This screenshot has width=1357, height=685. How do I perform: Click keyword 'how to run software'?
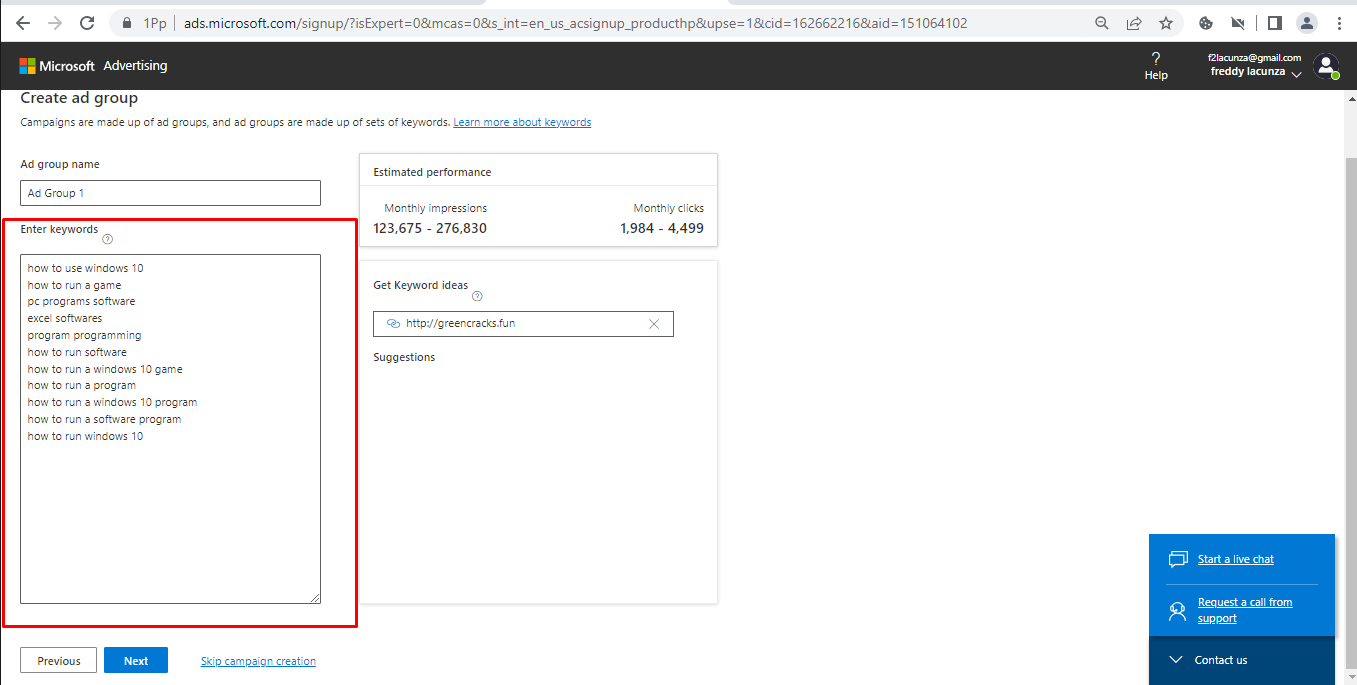(77, 352)
